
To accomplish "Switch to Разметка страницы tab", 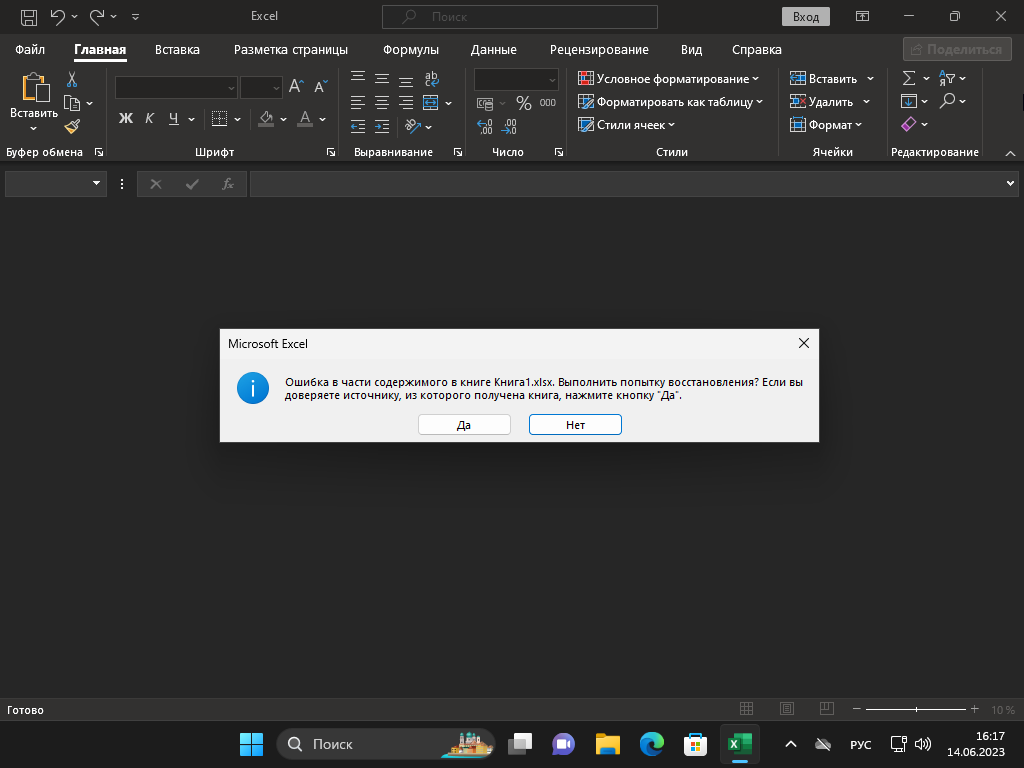I will click(291, 50).
